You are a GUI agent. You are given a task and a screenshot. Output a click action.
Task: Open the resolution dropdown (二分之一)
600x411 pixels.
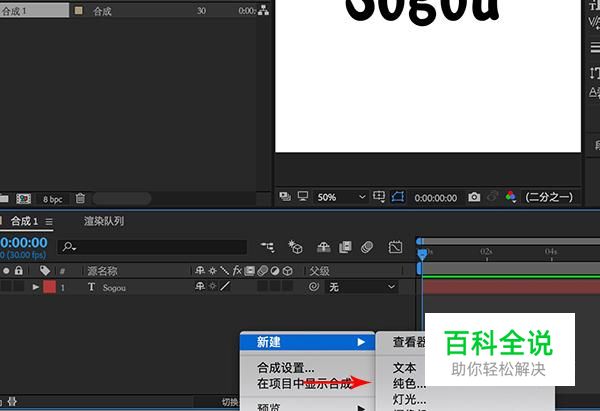point(549,197)
